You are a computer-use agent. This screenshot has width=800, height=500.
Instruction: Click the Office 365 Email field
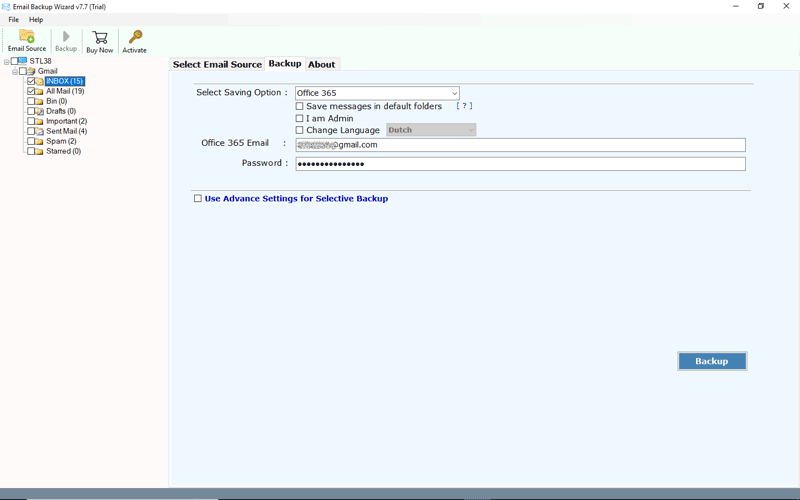click(520, 145)
